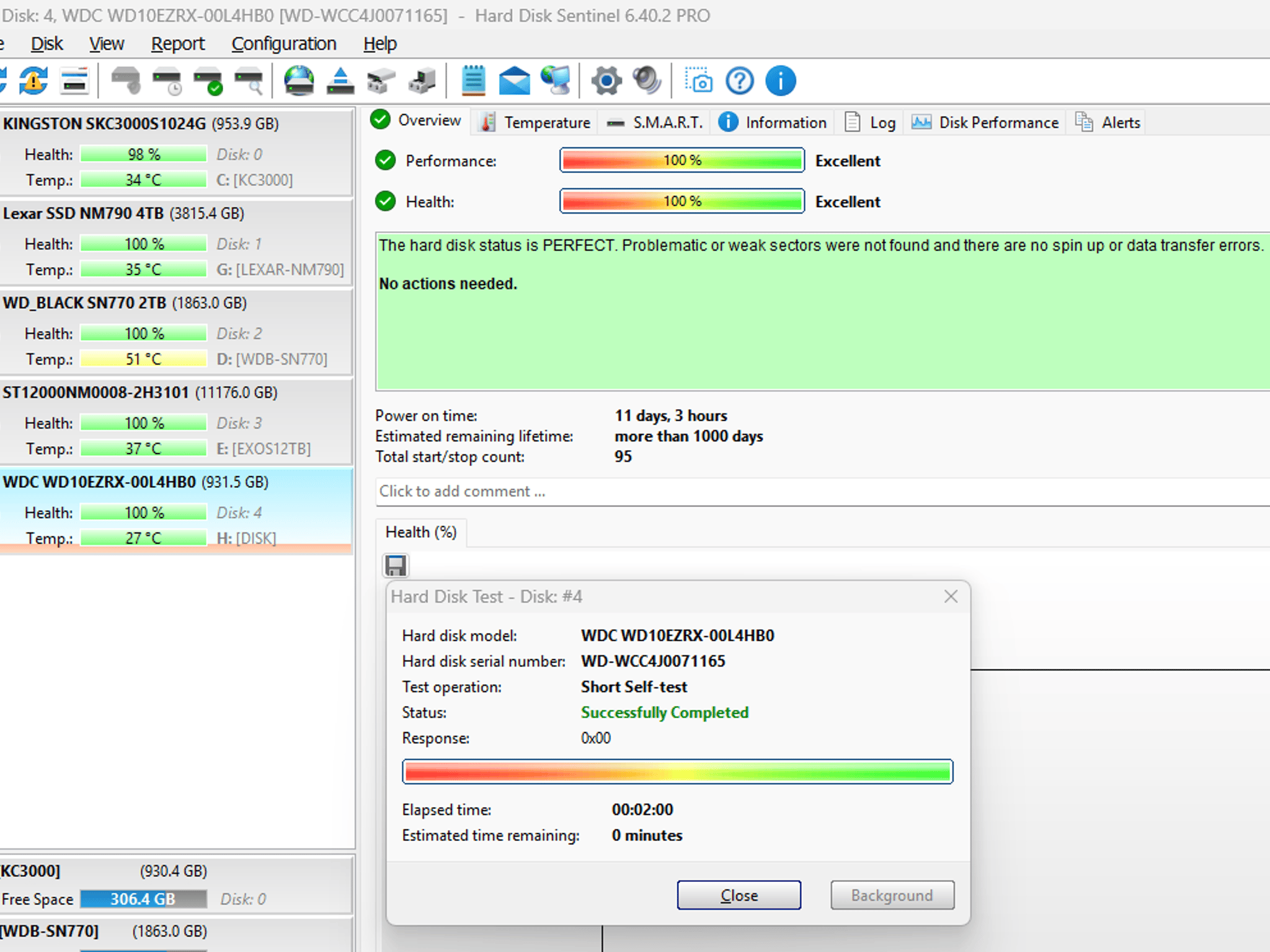Select the Overview tab
Image resolution: width=1270 pixels, height=952 pixels.
[x=416, y=120]
